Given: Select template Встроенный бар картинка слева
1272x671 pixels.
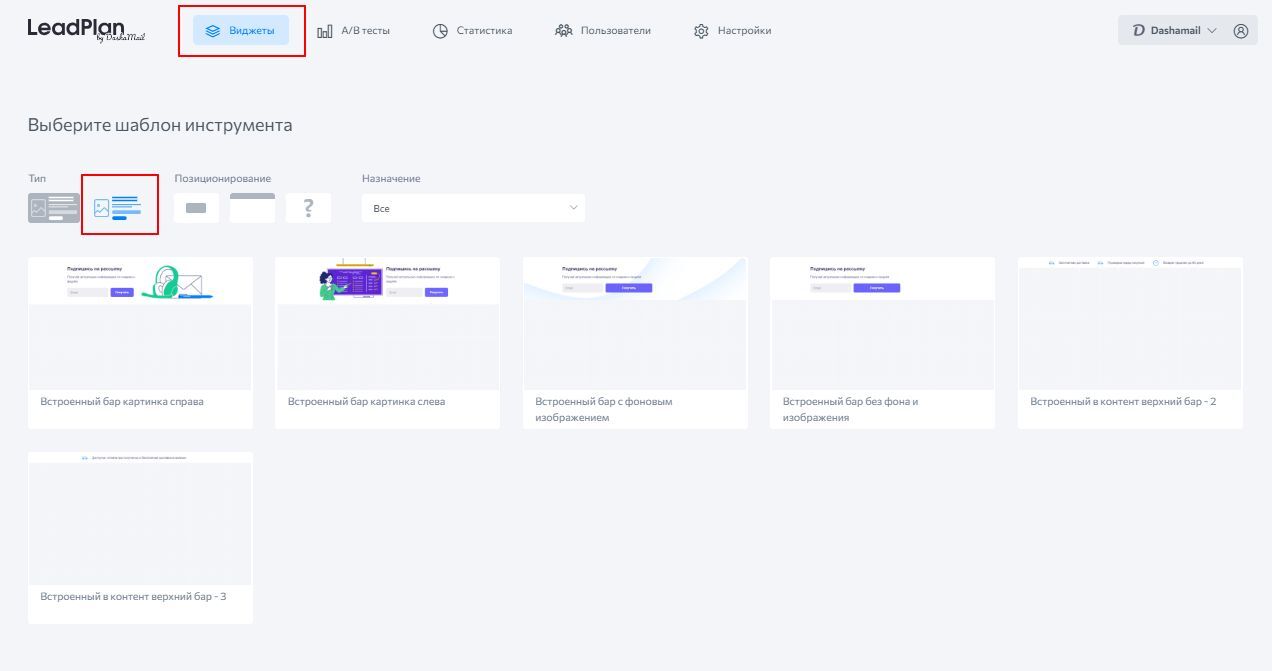Looking at the screenshot, I should pyautogui.click(x=387, y=340).
